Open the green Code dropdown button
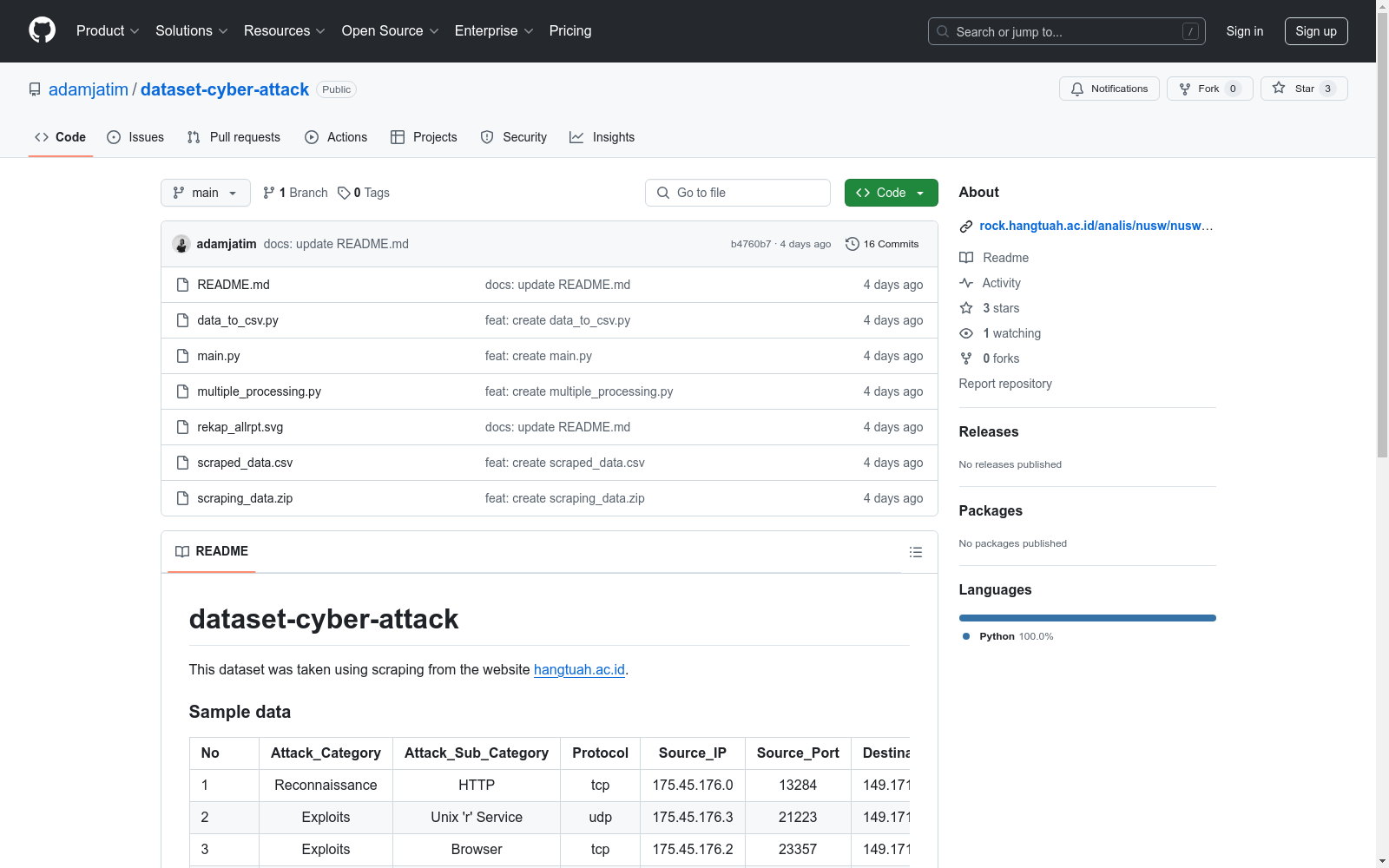Viewport: 1389px width, 868px height. click(891, 193)
